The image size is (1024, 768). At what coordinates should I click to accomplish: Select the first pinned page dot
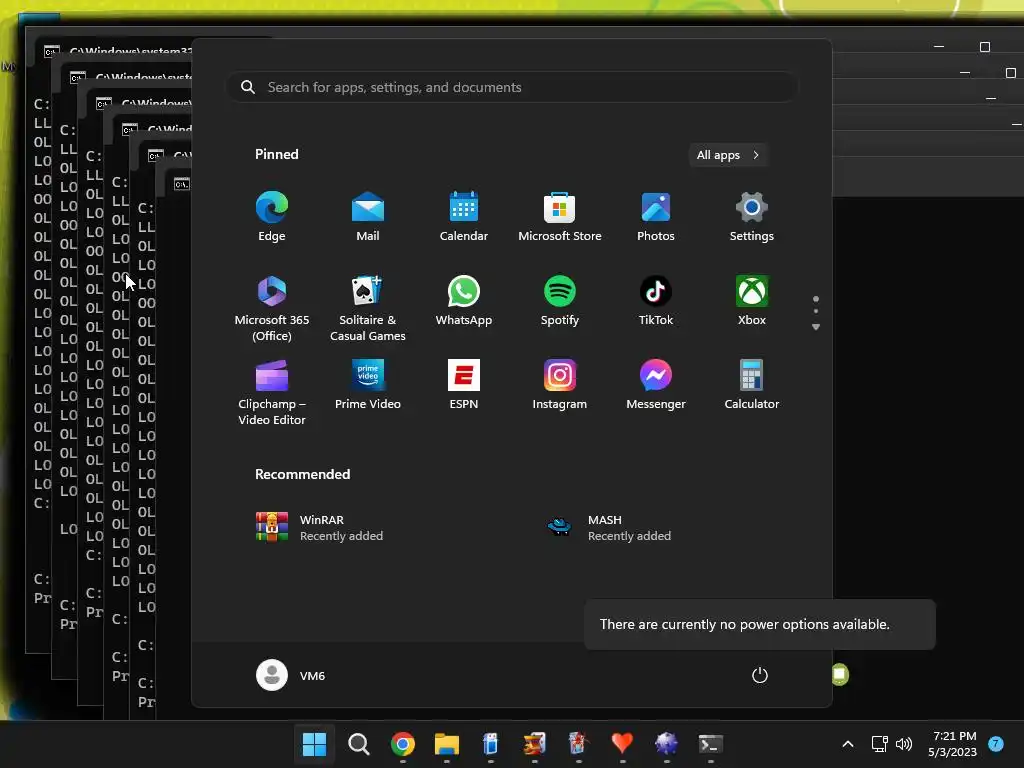[x=816, y=299]
